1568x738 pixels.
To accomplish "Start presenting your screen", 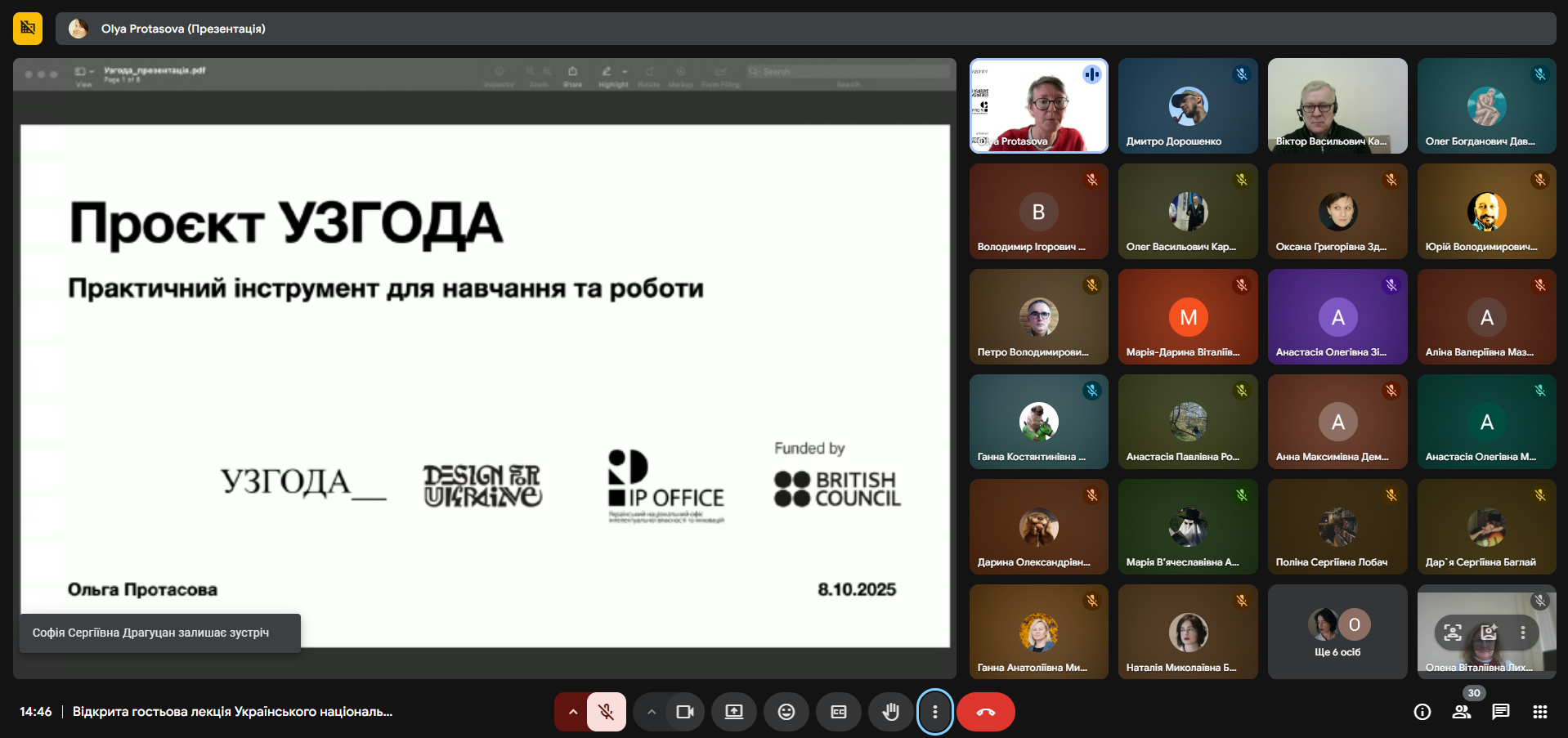I will 733,712.
